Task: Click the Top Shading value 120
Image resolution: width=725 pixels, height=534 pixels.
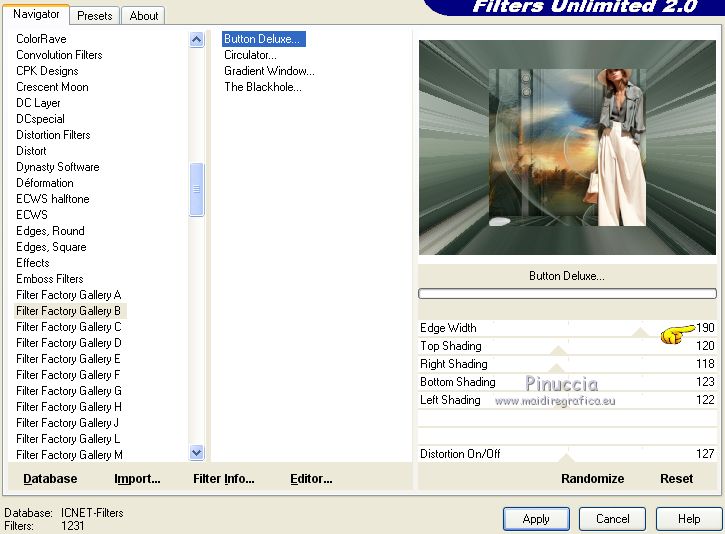Action: (705, 346)
